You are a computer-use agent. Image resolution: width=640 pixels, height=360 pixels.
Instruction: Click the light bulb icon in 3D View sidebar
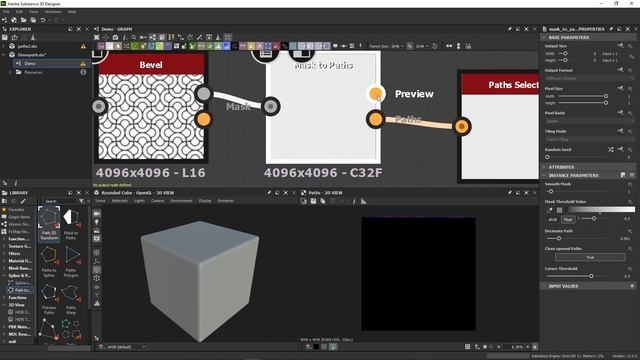[97, 222]
